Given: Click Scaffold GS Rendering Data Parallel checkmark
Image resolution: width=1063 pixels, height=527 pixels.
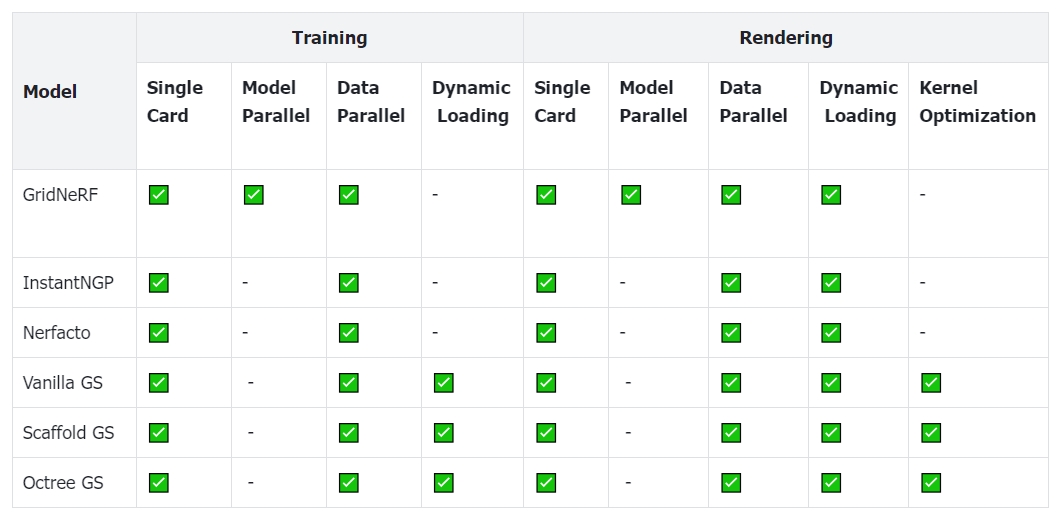Looking at the screenshot, I should (731, 433).
